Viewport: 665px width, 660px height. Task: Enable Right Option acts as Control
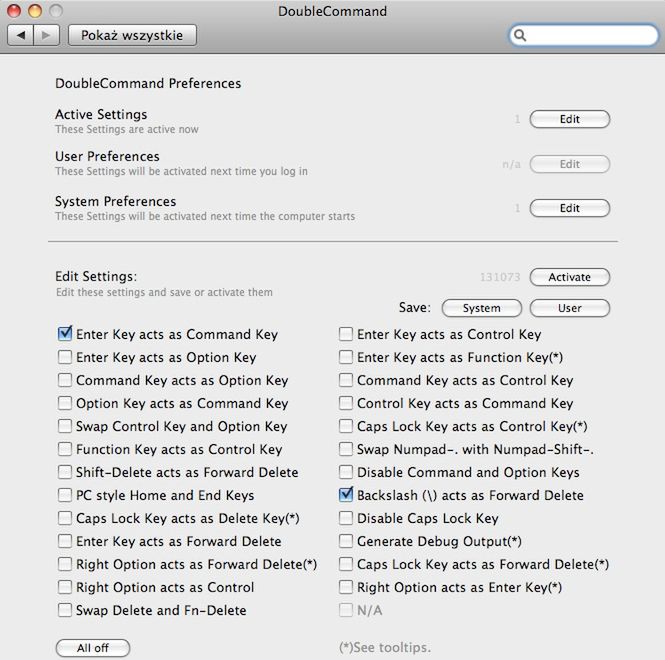click(x=65, y=587)
